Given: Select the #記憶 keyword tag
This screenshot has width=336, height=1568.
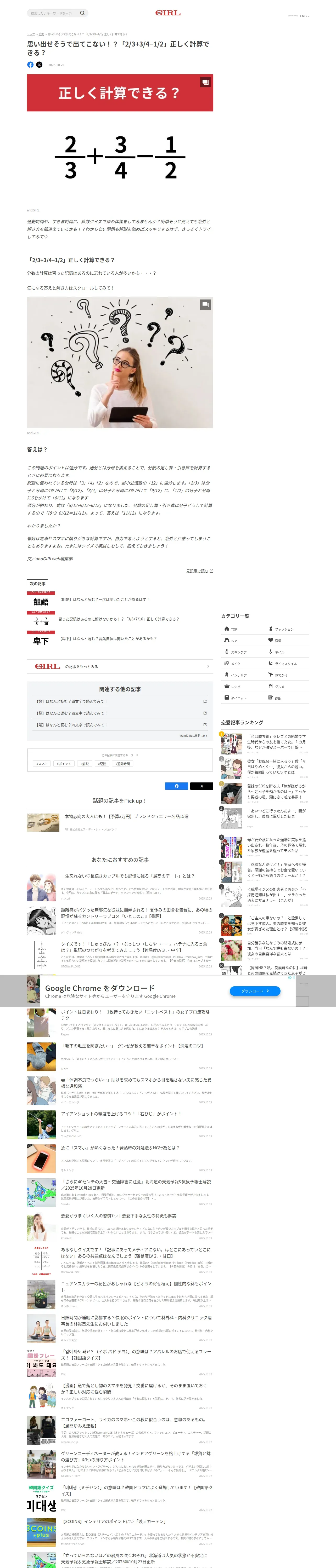Looking at the screenshot, I should coord(102,763).
